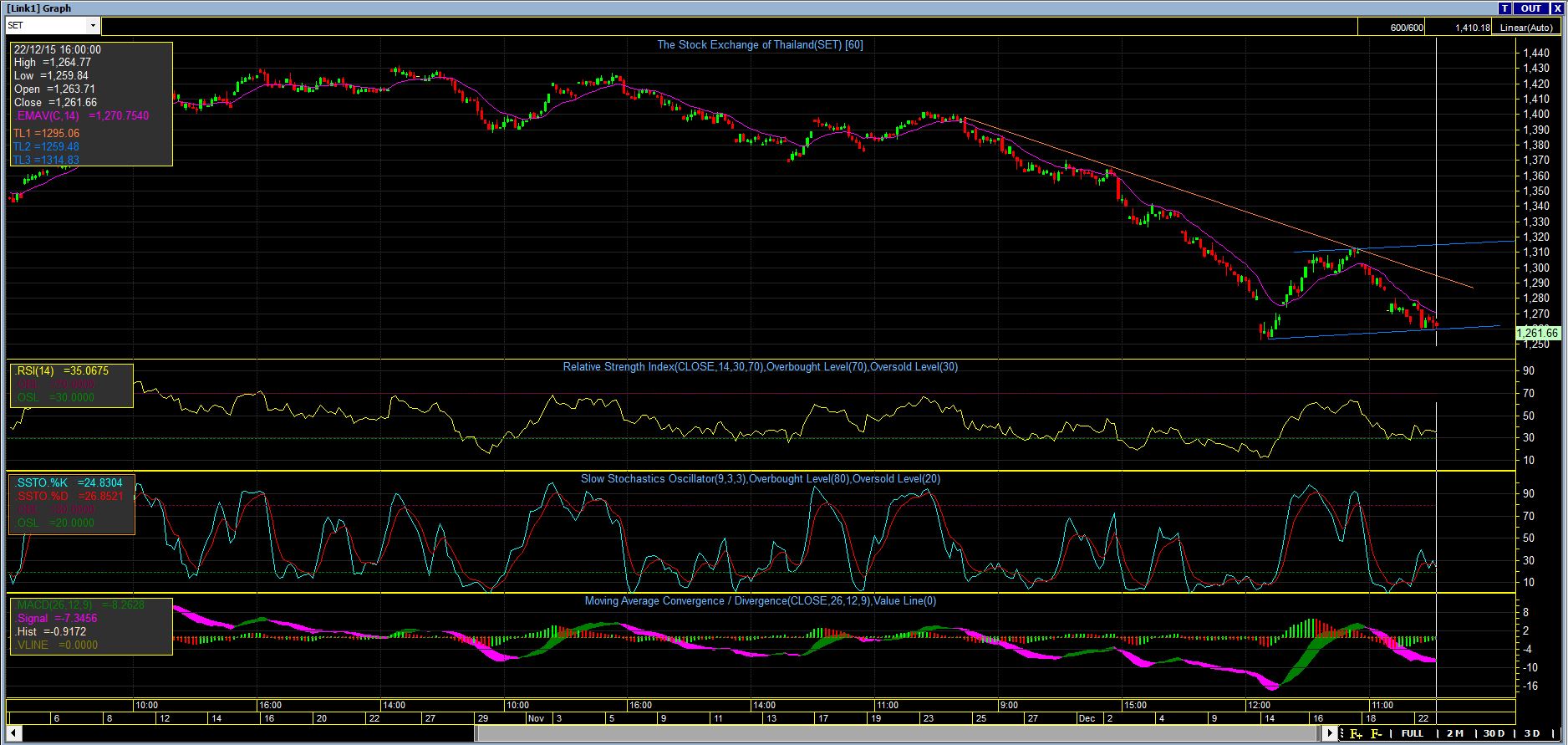Viewport: 1568px width, 745px height.
Task: Click the F- zoom out icon
Action: (1376, 734)
